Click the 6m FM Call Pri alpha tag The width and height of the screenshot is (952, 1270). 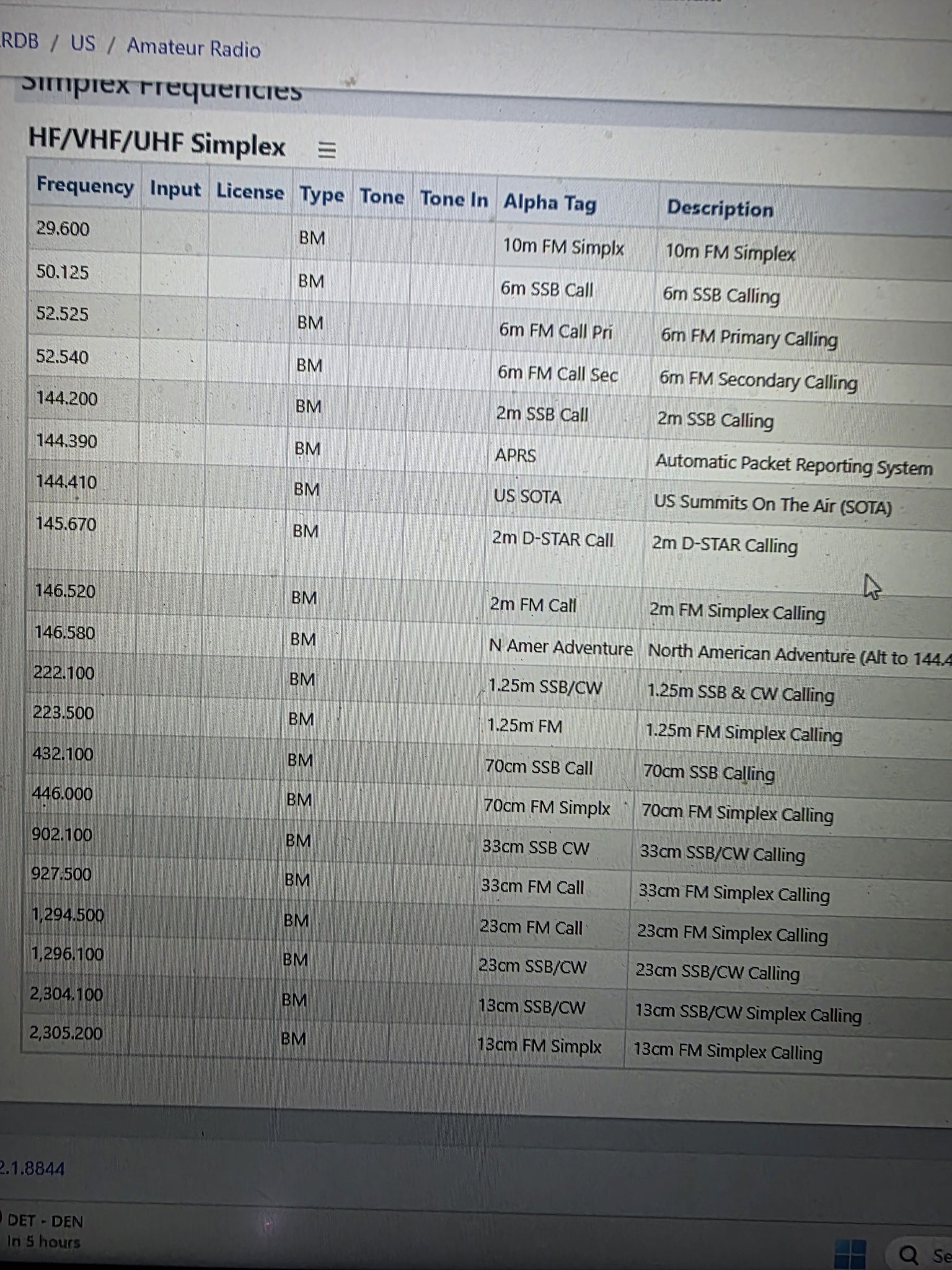(556, 332)
